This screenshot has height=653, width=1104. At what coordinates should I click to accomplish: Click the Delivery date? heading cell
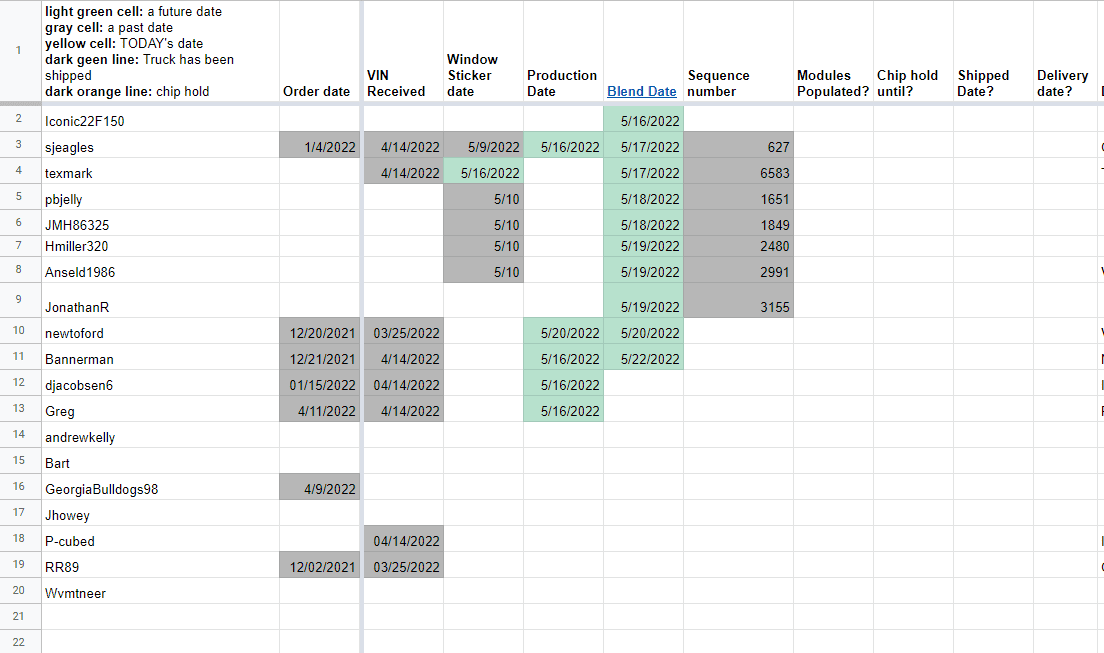pos(1064,83)
